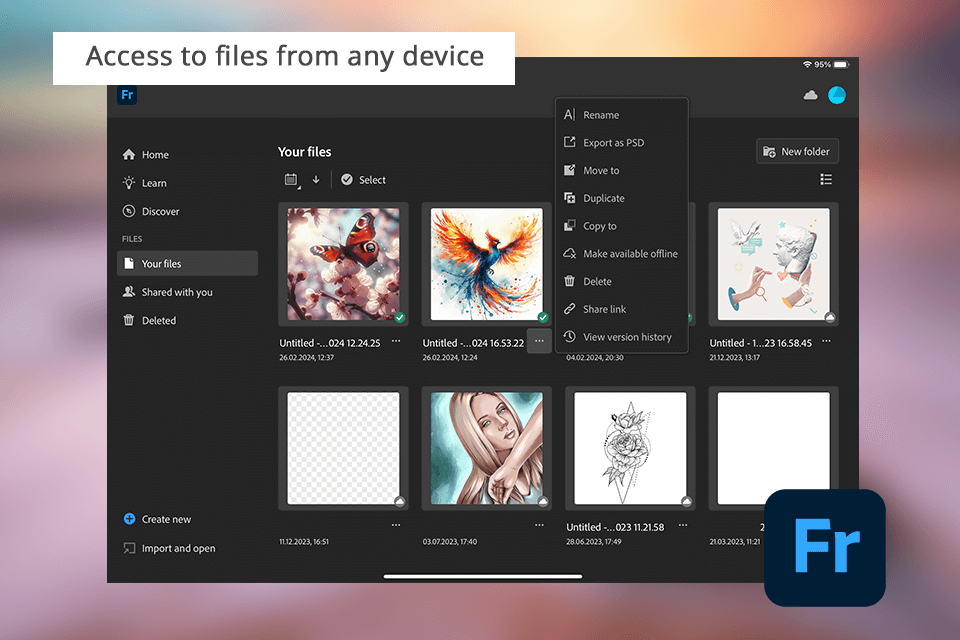Image resolution: width=960 pixels, height=640 pixels.
Task: Choose Duplicate in the menu
Action: [622, 198]
